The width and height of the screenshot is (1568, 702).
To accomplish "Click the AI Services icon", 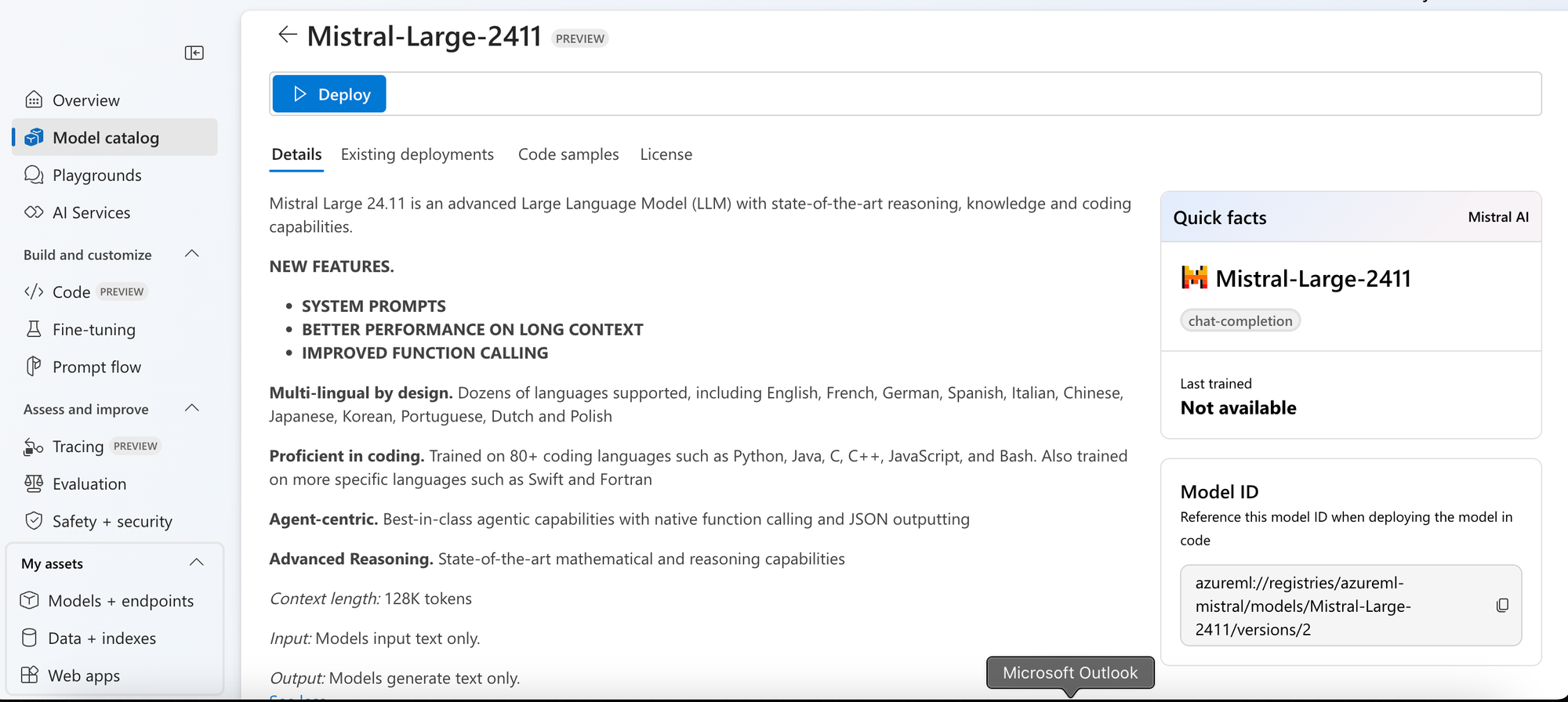I will click(x=34, y=212).
